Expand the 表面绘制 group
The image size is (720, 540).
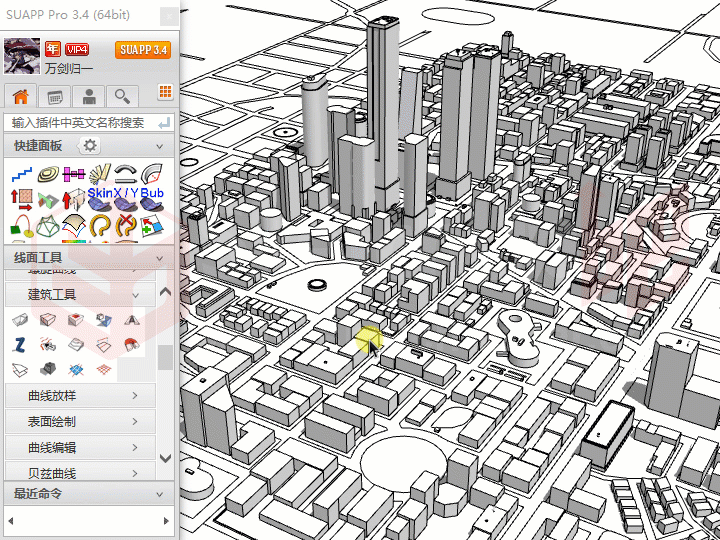135,422
